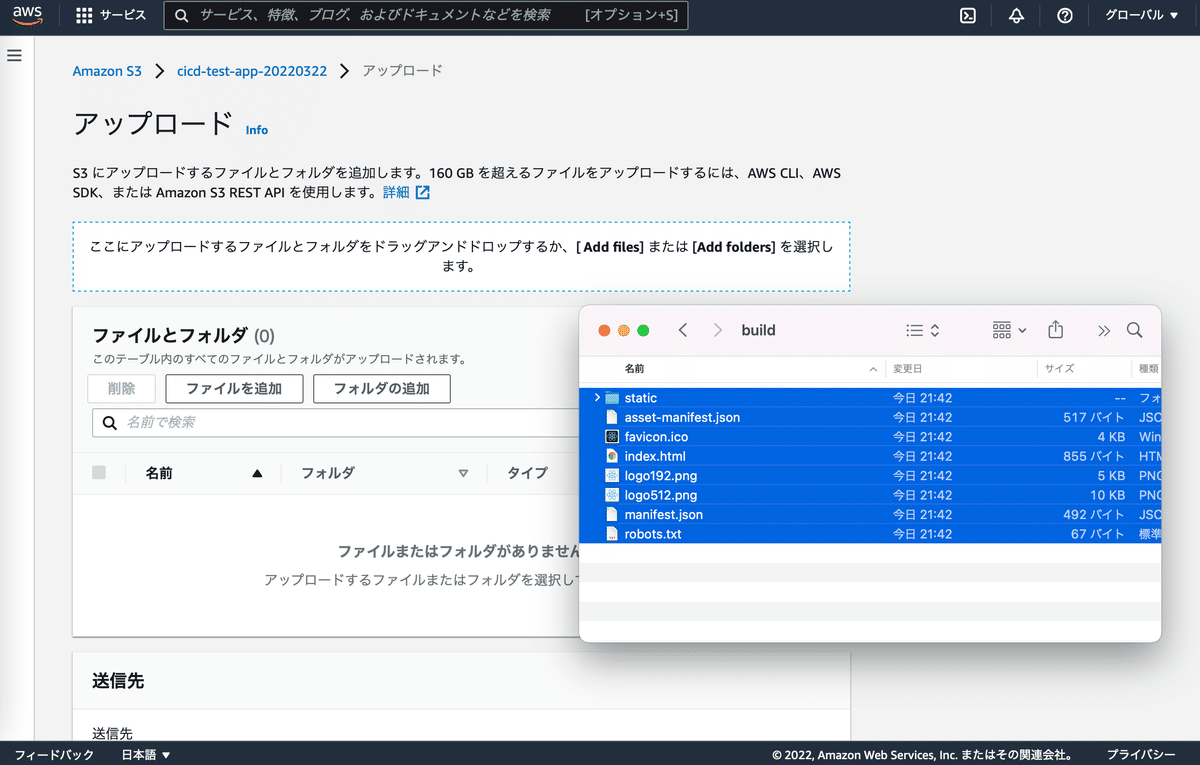The image size is (1200, 765).
Task: Switch the Finder list view control
Action: (922, 330)
